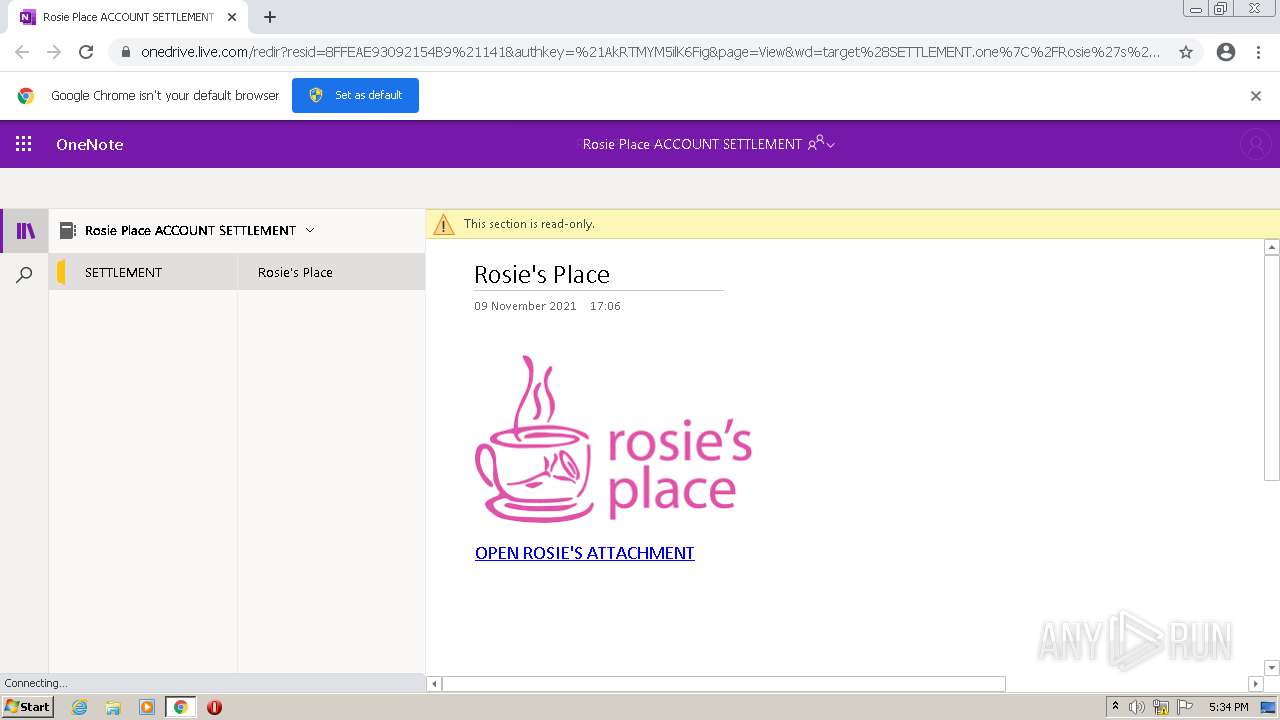Screen dimensions: 1280x720
Task: Open the Microsoft app launcher grid
Action: [23, 144]
